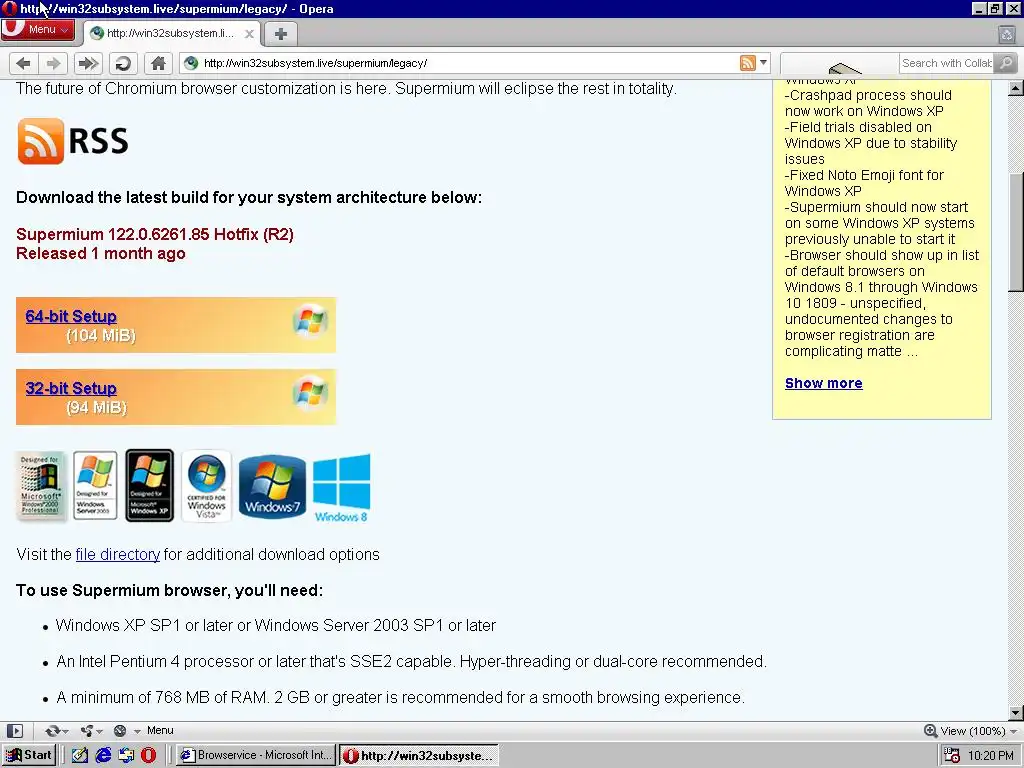
Task: Click the (94 MiB) size label
Action: (x=96, y=408)
